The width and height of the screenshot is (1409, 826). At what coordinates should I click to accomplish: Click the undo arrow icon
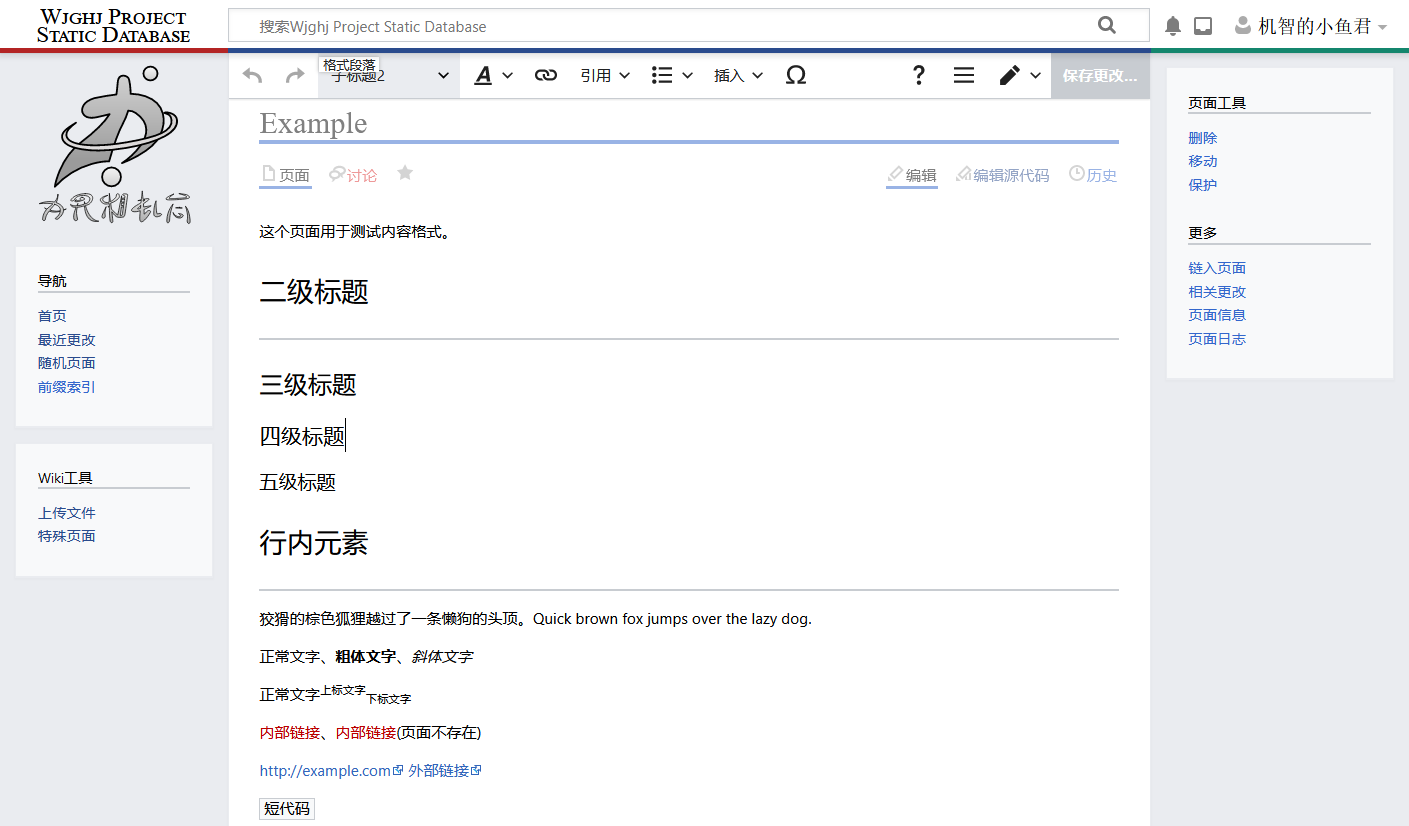[x=251, y=74]
